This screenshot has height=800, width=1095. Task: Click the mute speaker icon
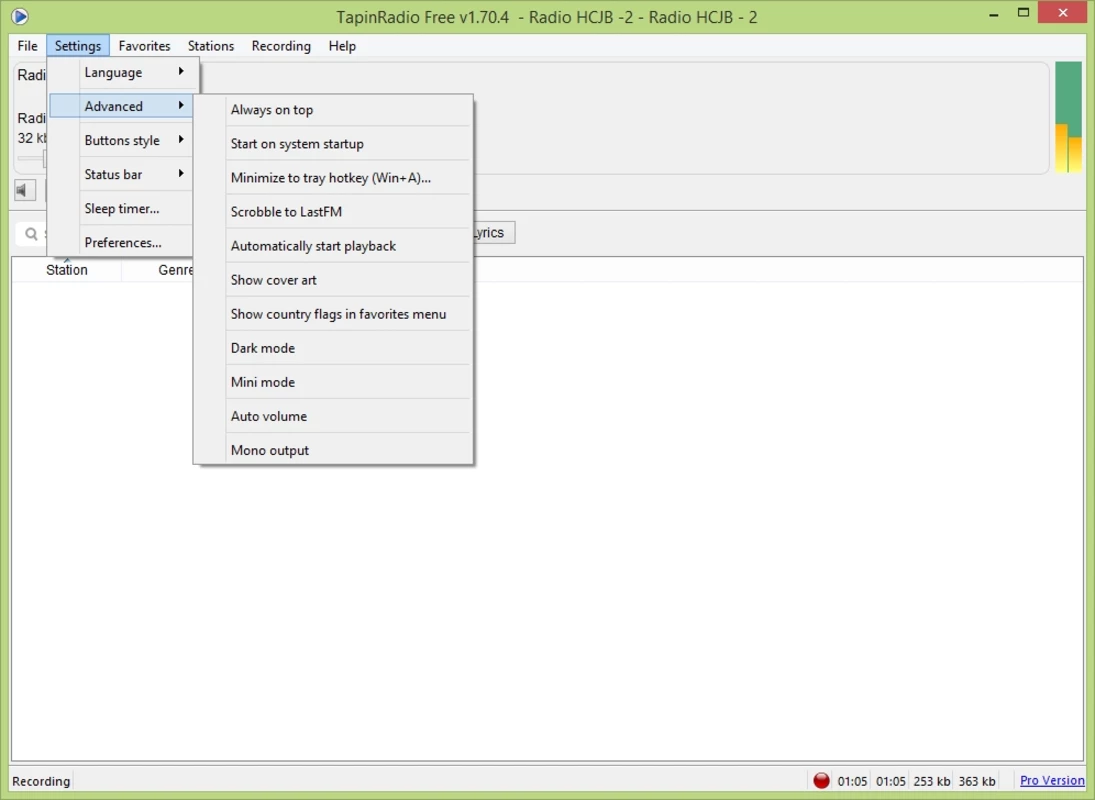[x=25, y=191]
